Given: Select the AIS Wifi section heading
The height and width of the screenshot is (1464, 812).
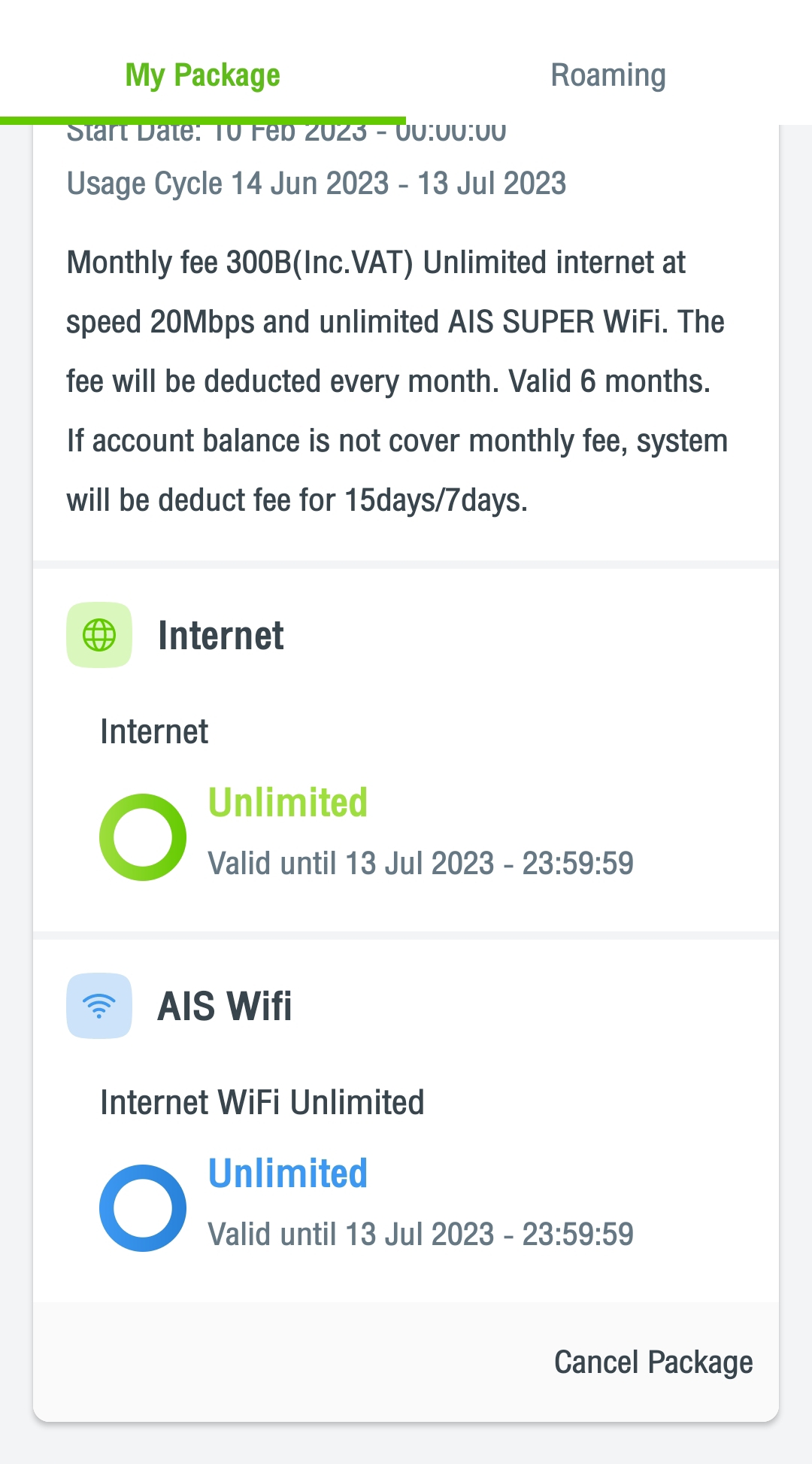Looking at the screenshot, I should [224, 1007].
